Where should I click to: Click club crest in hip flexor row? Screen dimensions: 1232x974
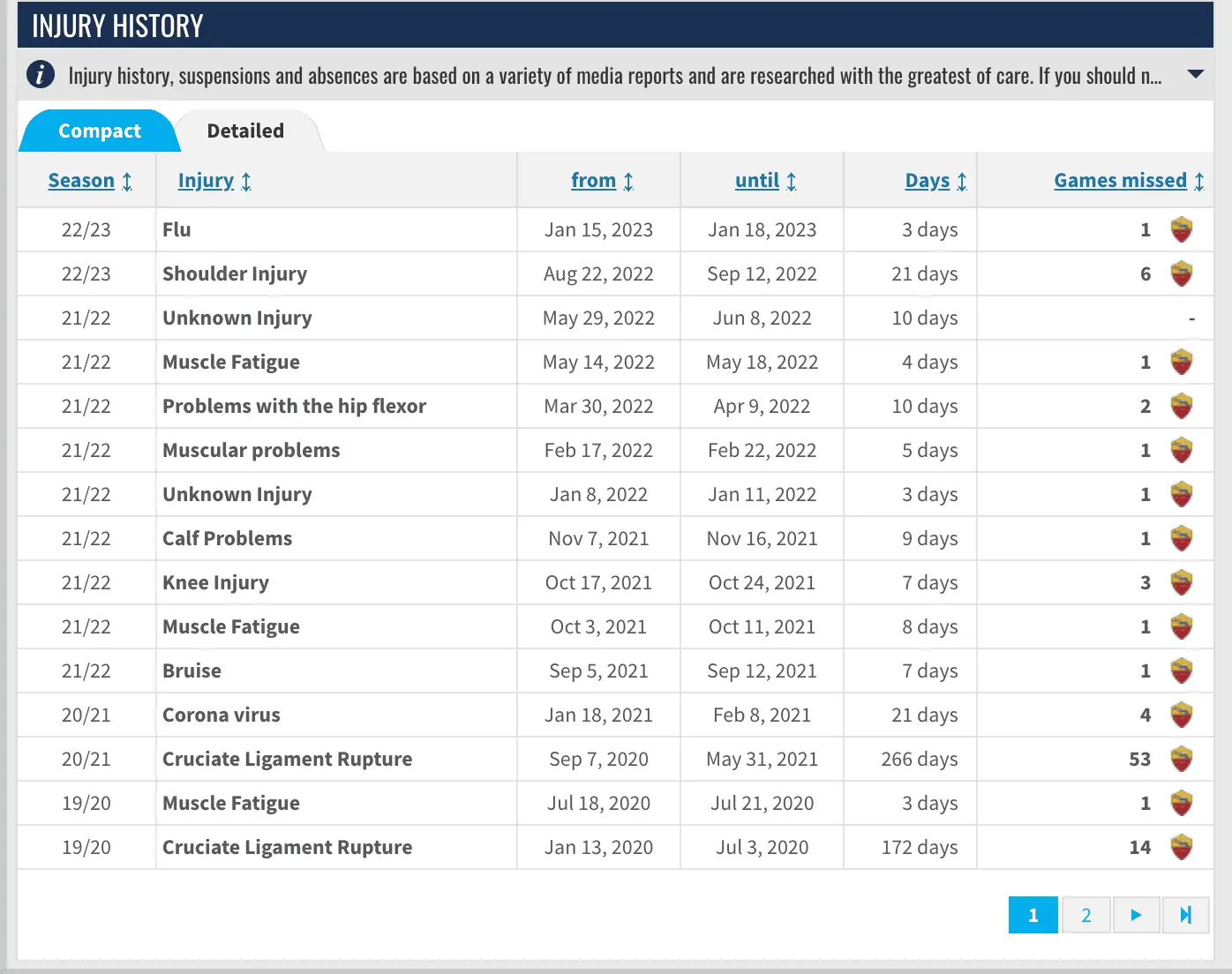[1181, 407]
